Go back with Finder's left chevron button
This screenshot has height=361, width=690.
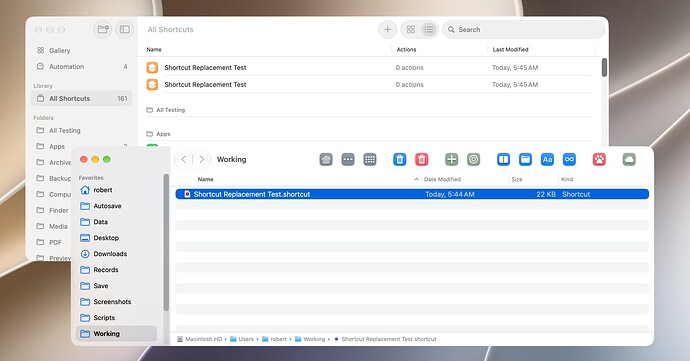click(x=184, y=159)
